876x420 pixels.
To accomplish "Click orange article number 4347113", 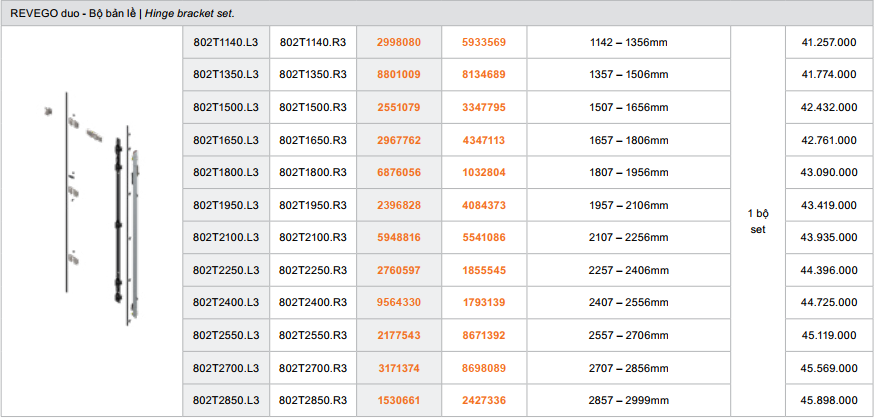I will point(484,140).
